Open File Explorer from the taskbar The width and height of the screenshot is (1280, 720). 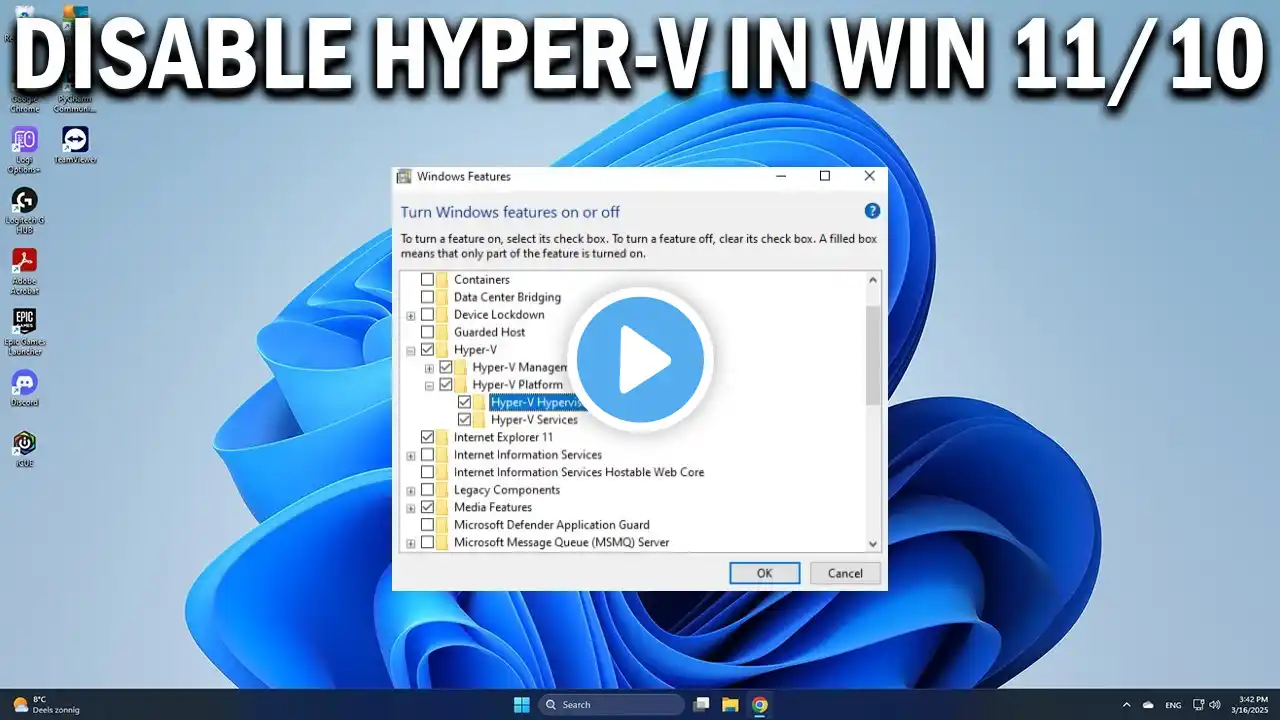click(730, 704)
